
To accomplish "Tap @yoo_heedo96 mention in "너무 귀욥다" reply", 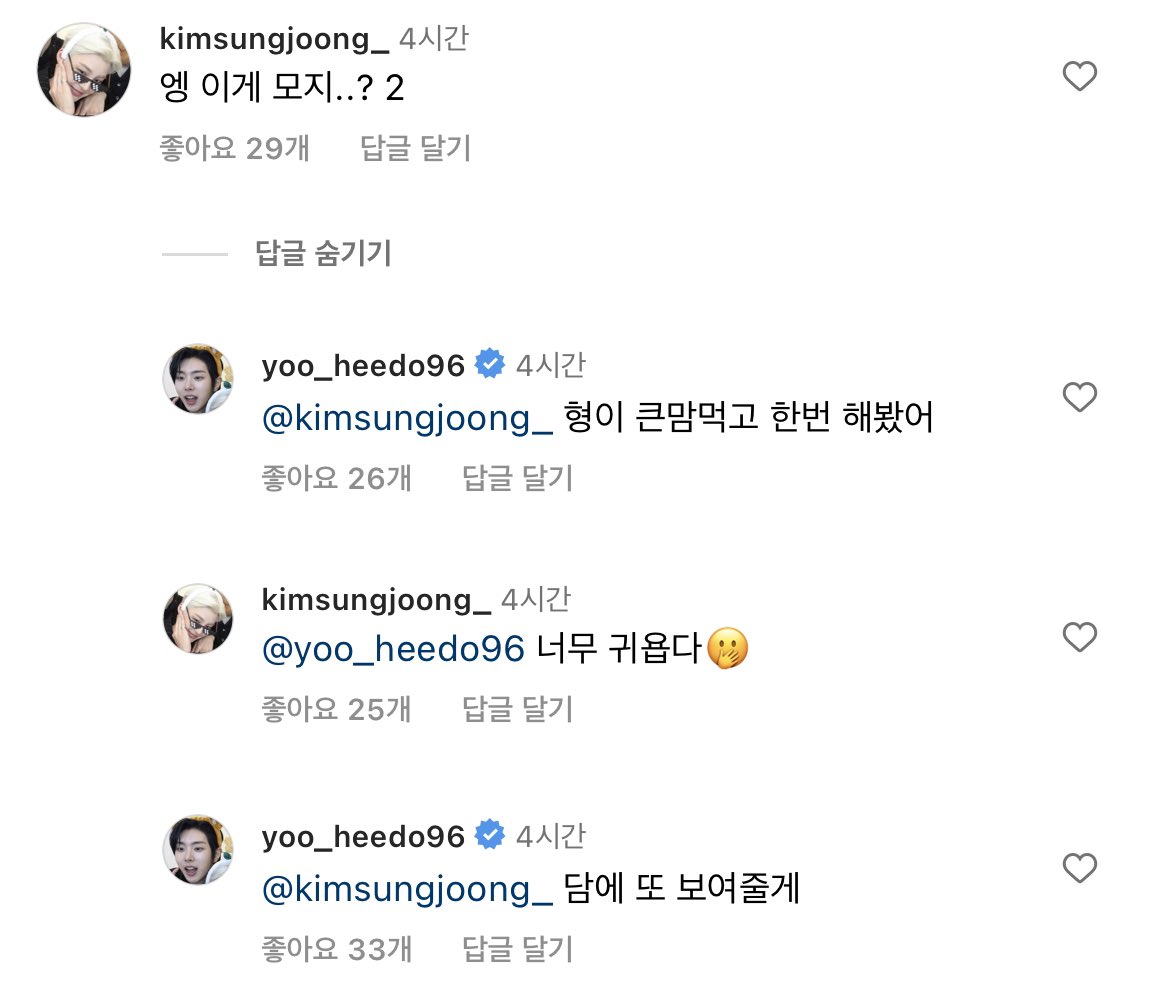I will [392, 650].
